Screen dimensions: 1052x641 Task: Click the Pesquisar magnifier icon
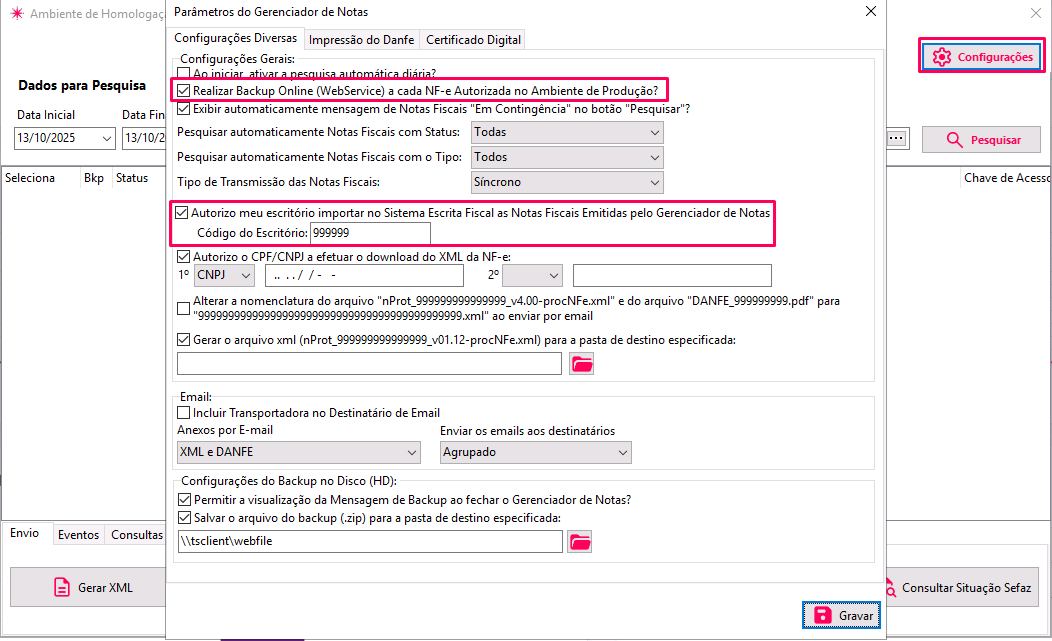[x=954, y=140]
